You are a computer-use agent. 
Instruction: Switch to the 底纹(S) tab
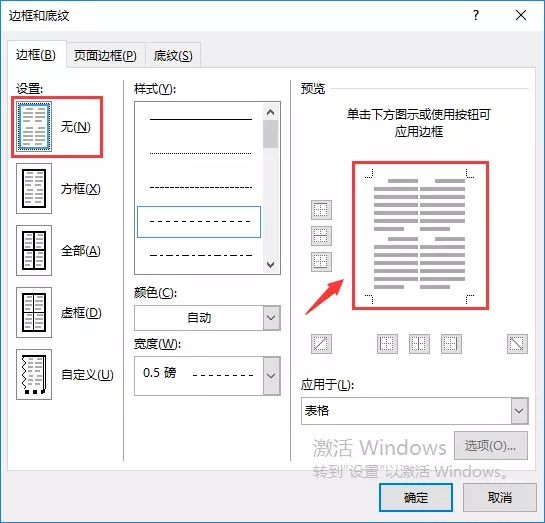click(x=173, y=56)
